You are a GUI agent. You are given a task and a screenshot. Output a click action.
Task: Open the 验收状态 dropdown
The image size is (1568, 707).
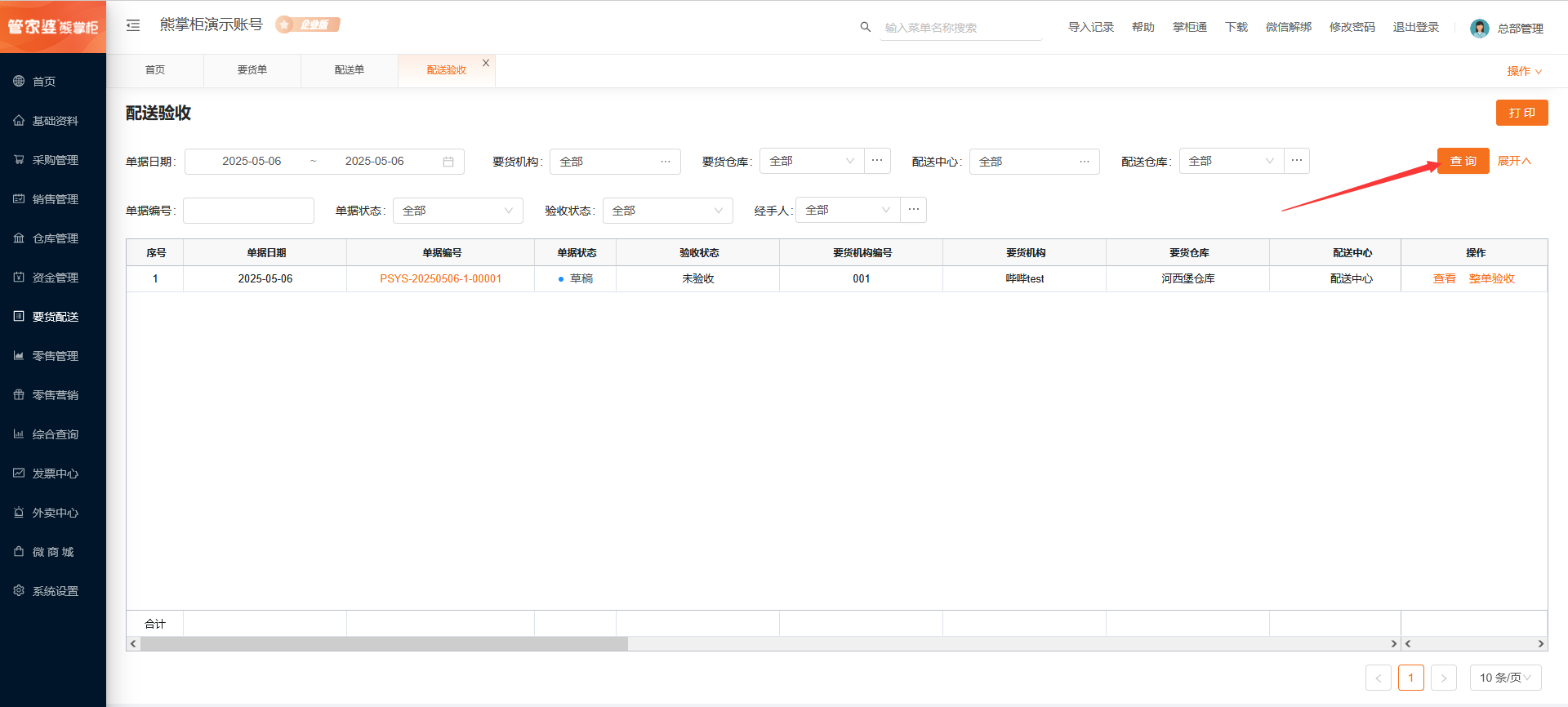point(668,211)
